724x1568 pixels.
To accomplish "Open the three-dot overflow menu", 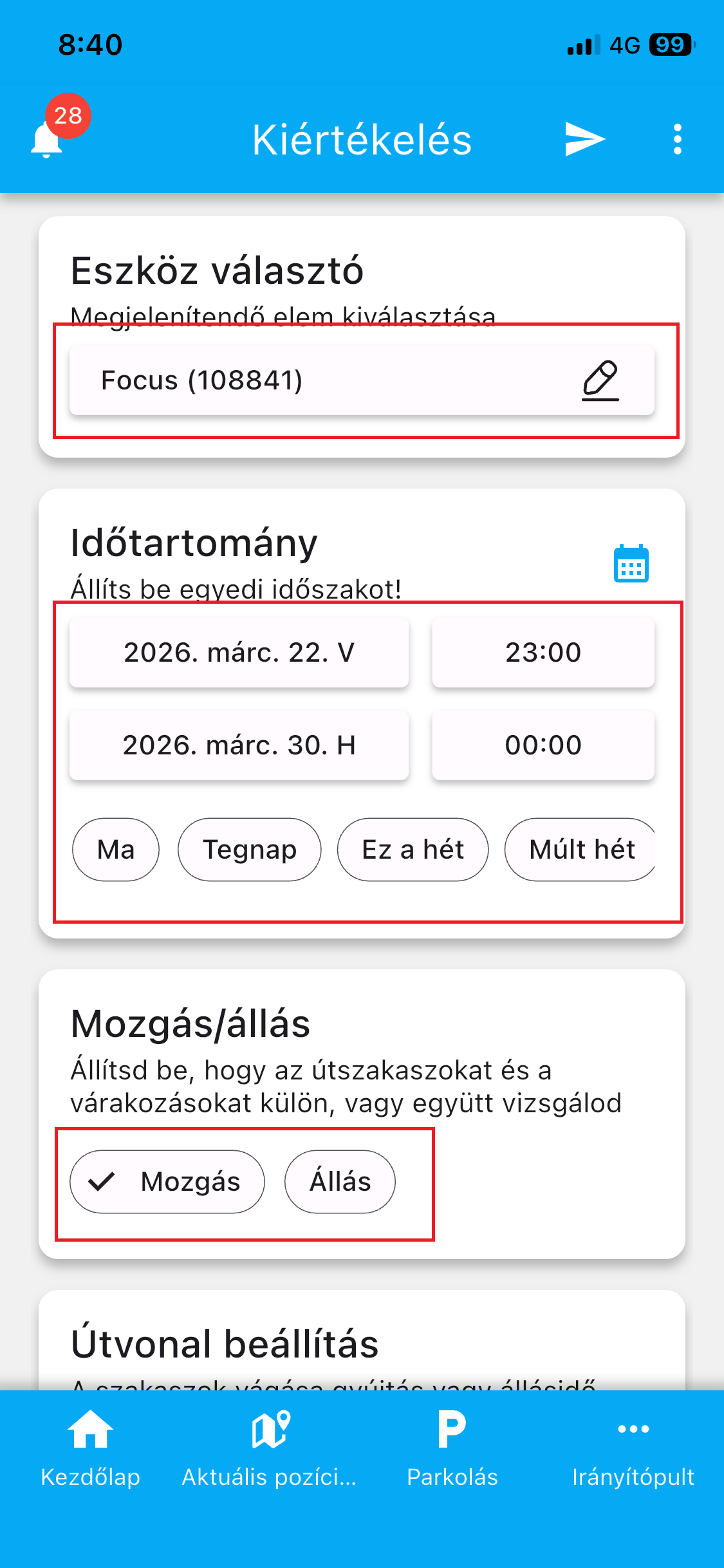I will coord(677,139).
